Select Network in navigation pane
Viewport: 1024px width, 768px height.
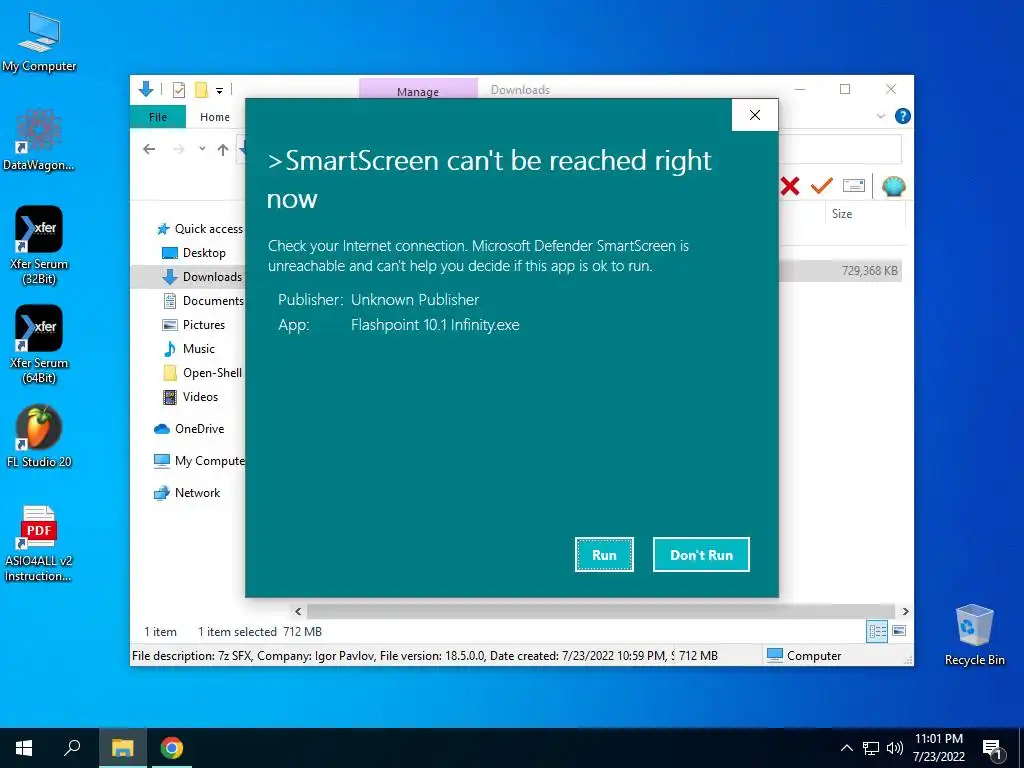[x=187, y=493]
